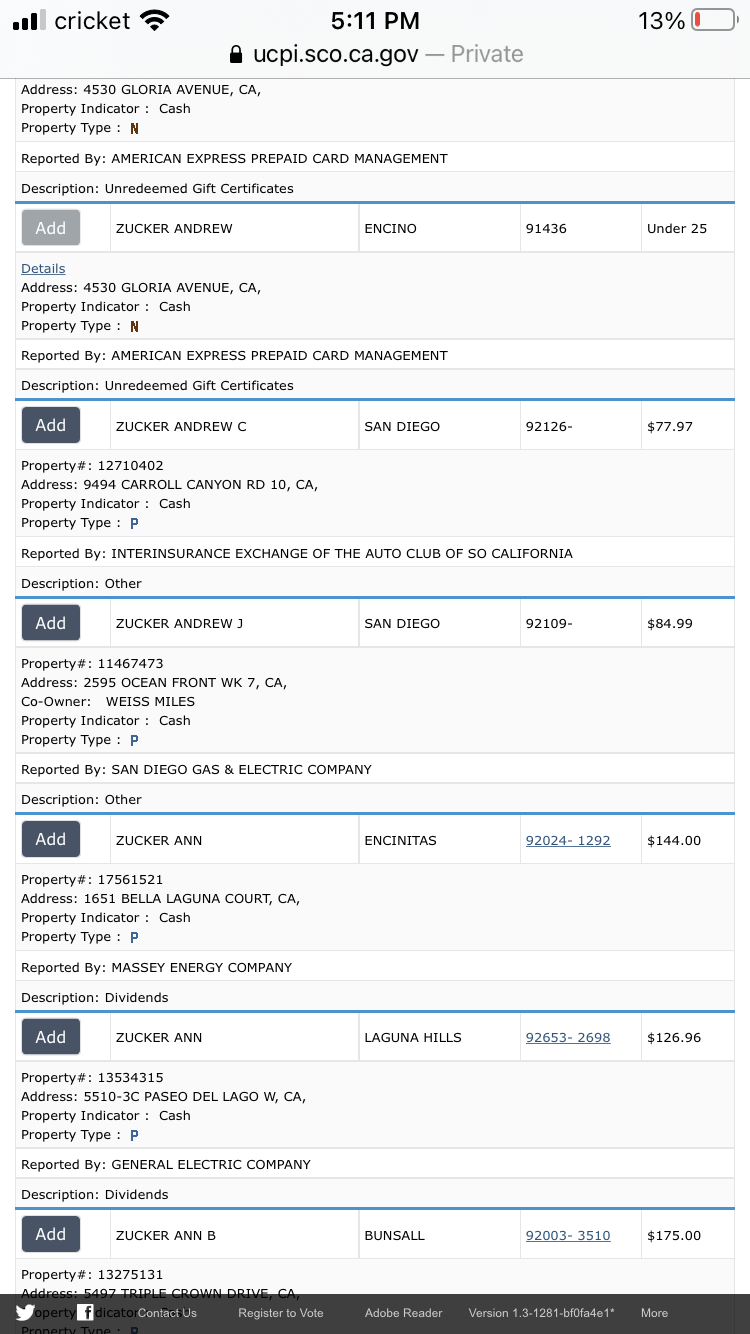The width and height of the screenshot is (750, 1334).
Task: Add ZUCKER ANN Laguna Hills property
Action: tap(51, 1037)
